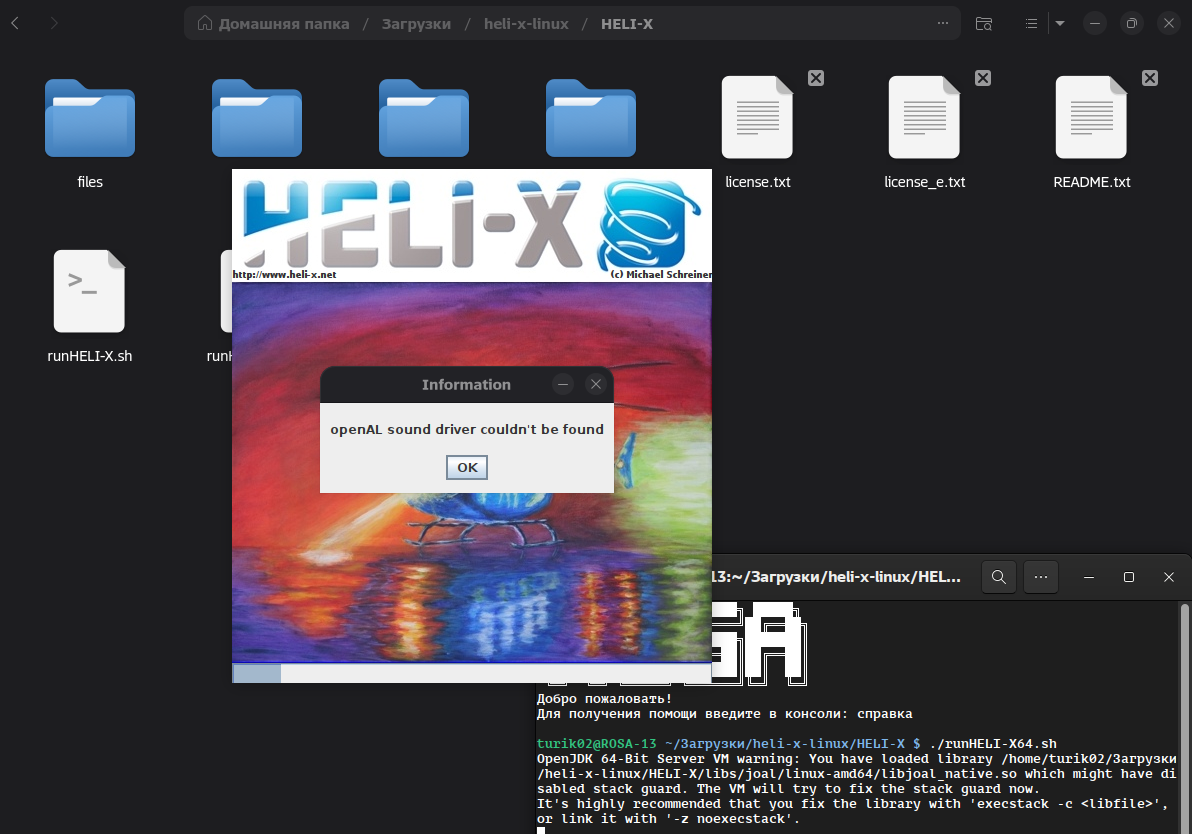Minimize the Information dialog

click(x=563, y=385)
